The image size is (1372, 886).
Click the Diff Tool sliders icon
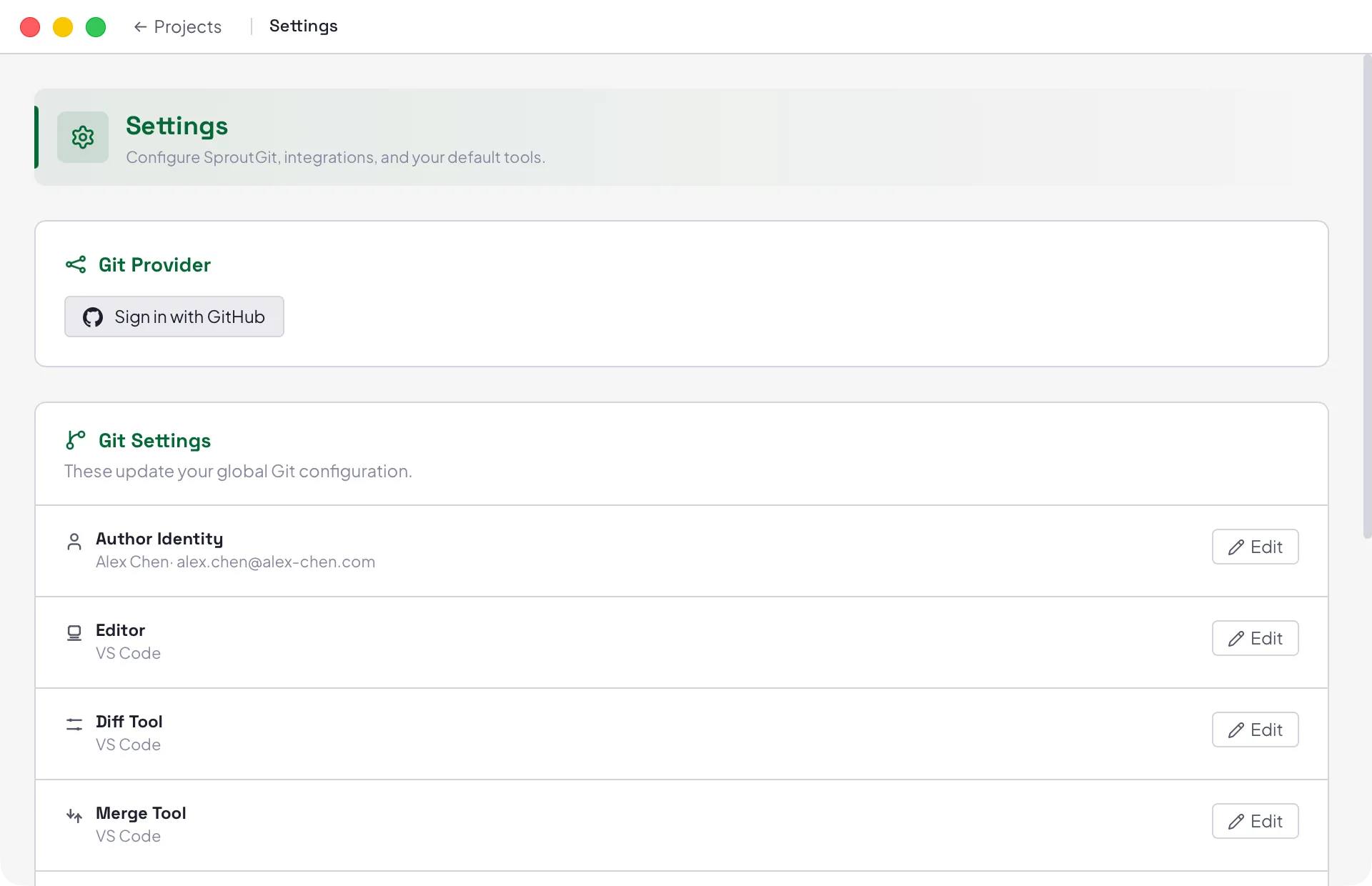tap(74, 725)
